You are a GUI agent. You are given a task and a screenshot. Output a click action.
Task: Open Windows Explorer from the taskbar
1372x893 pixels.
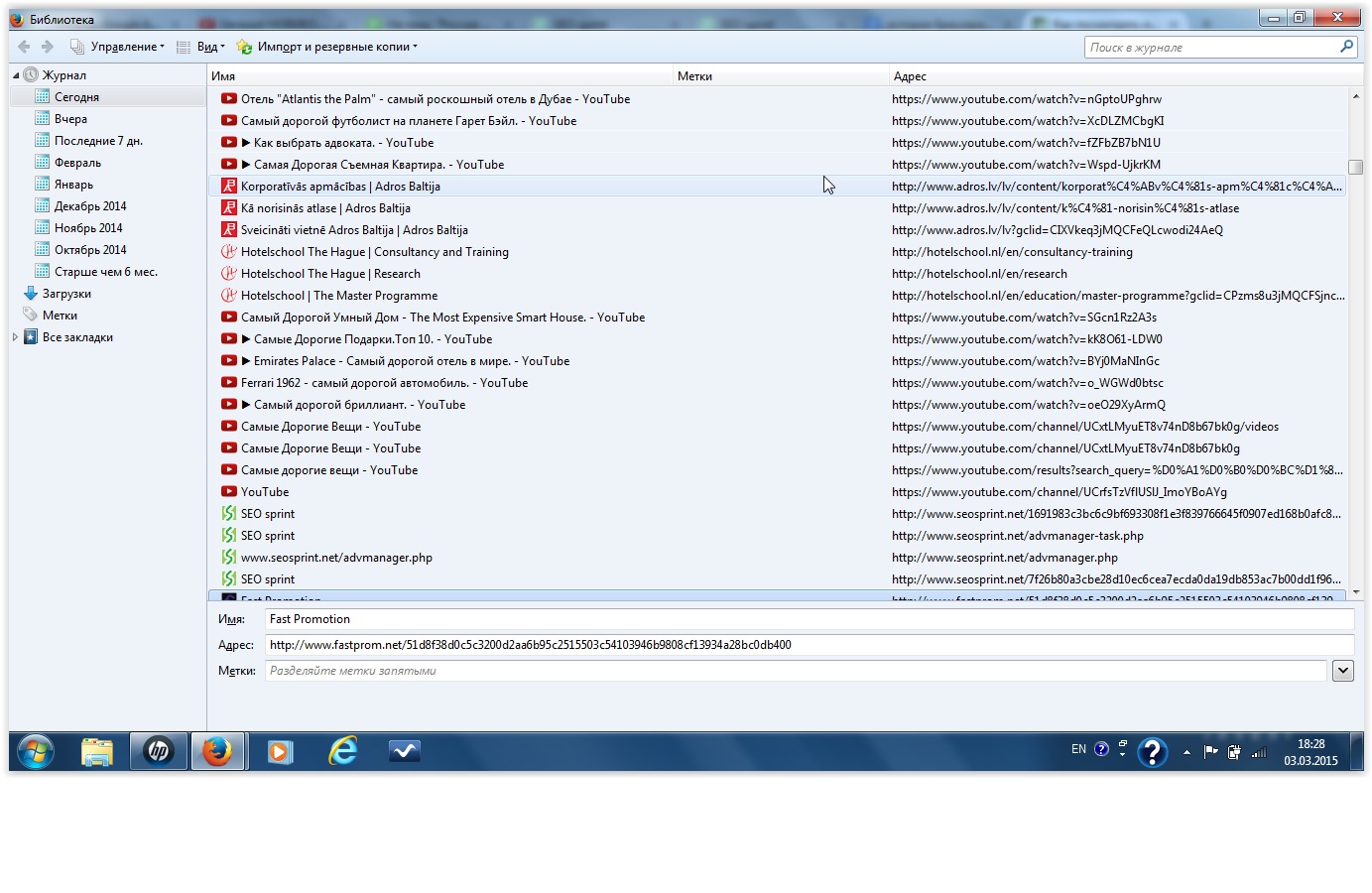coord(97,752)
